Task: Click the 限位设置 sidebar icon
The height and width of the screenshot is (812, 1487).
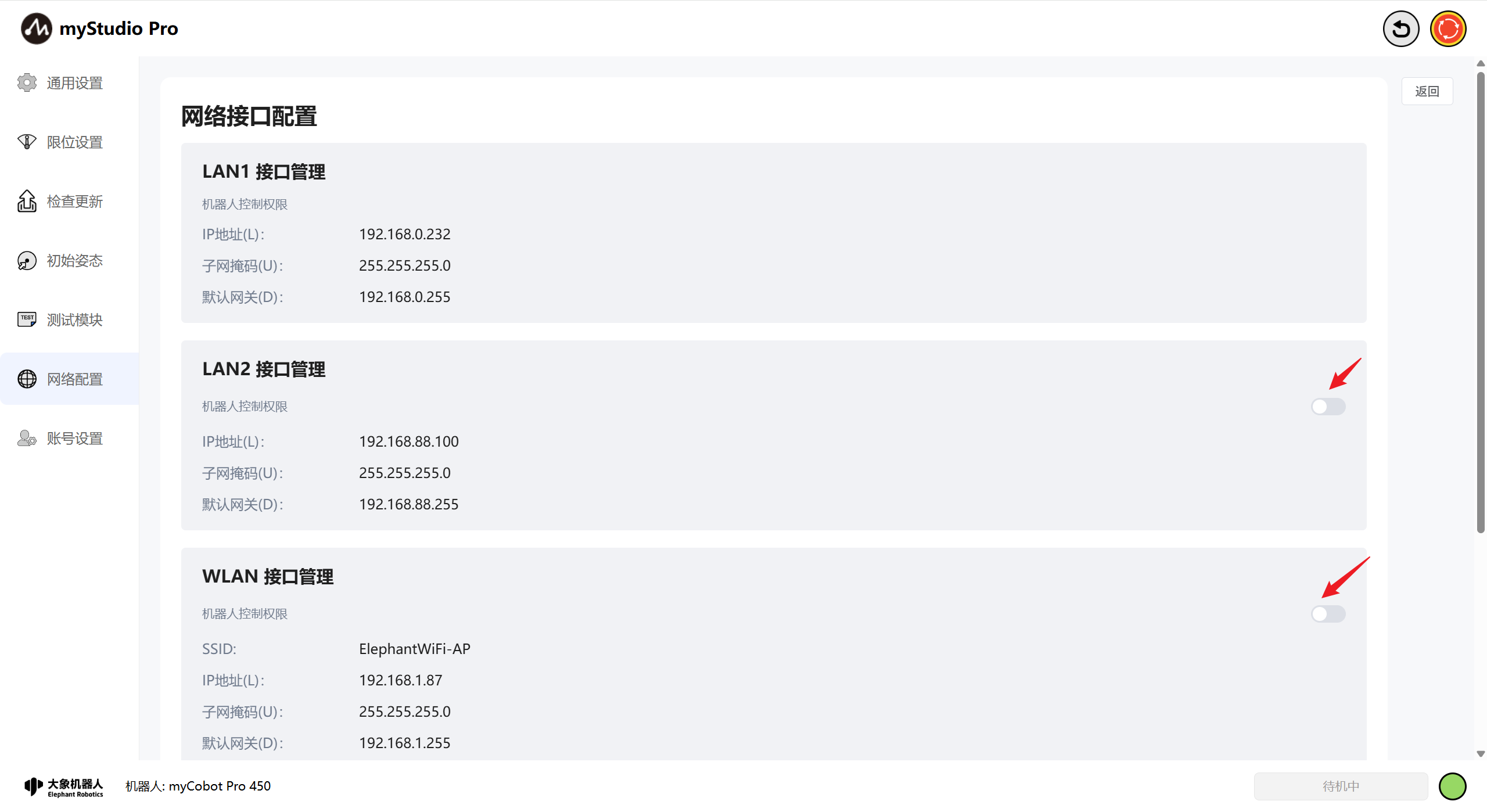Action: pos(27,142)
